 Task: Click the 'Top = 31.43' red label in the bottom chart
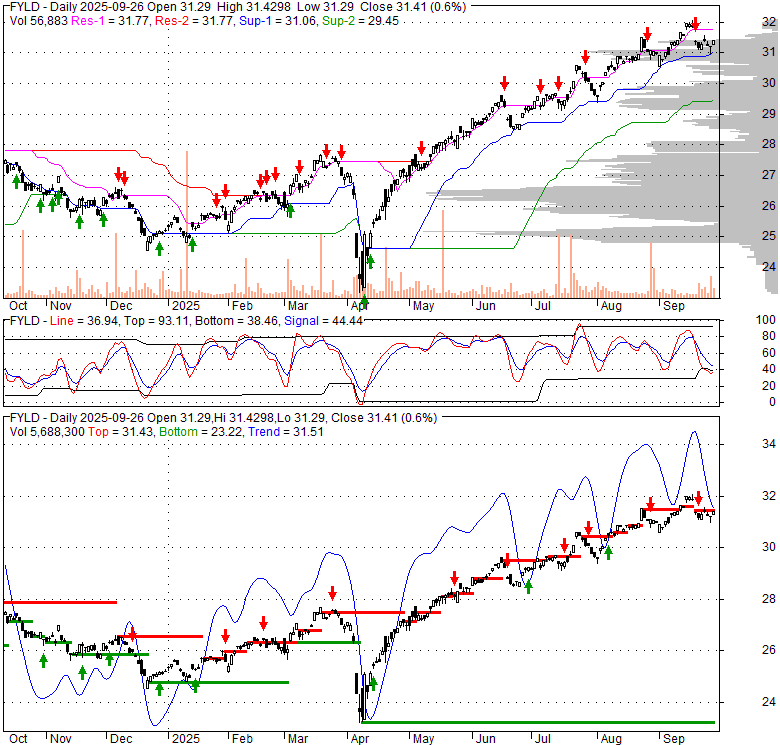point(120,432)
